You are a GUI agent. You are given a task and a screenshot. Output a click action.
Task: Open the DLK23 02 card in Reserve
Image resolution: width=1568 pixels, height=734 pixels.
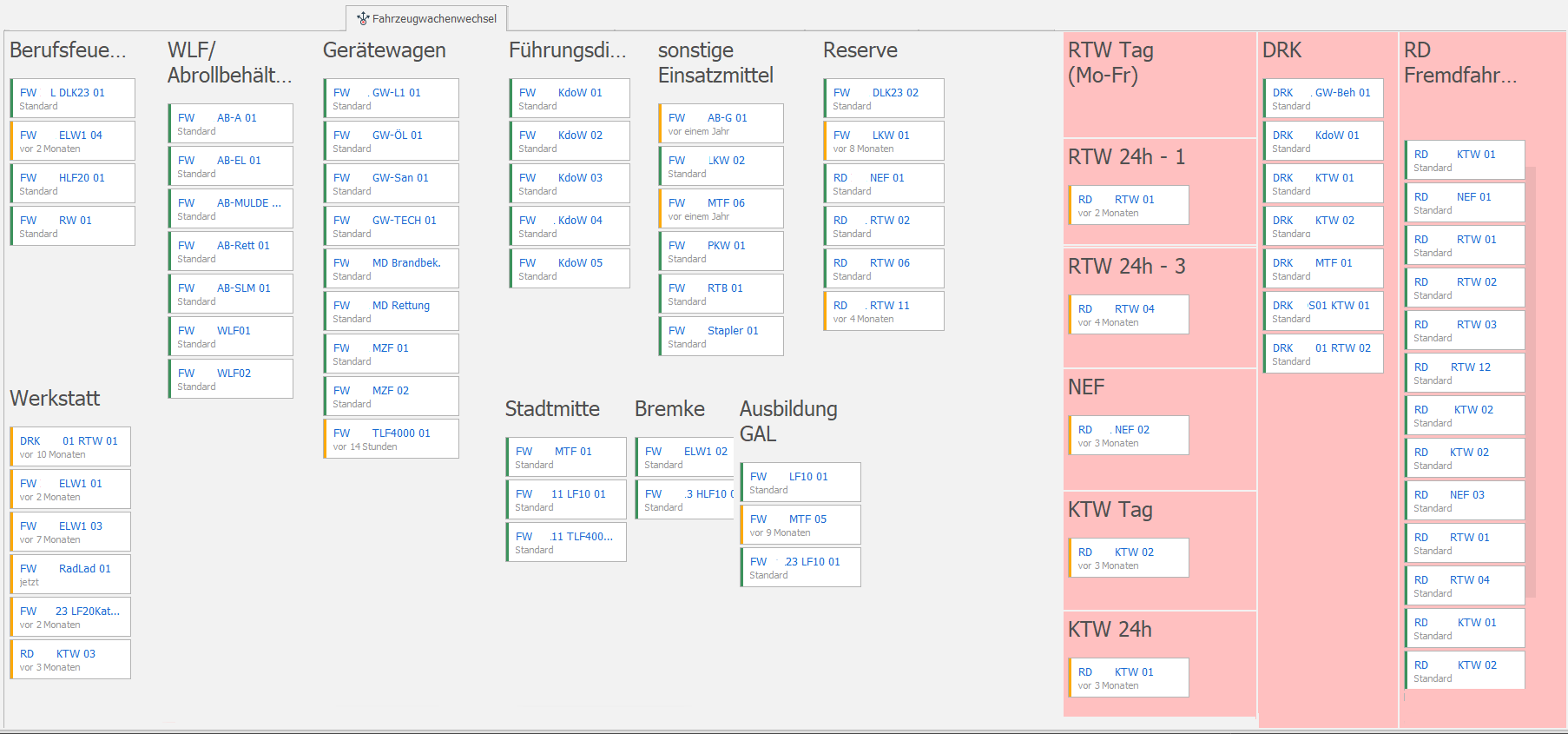pos(884,98)
